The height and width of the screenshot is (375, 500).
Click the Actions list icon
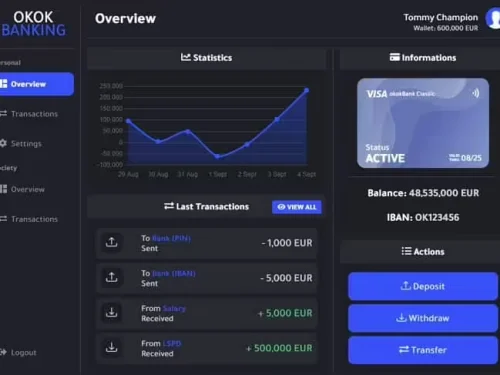pos(406,251)
